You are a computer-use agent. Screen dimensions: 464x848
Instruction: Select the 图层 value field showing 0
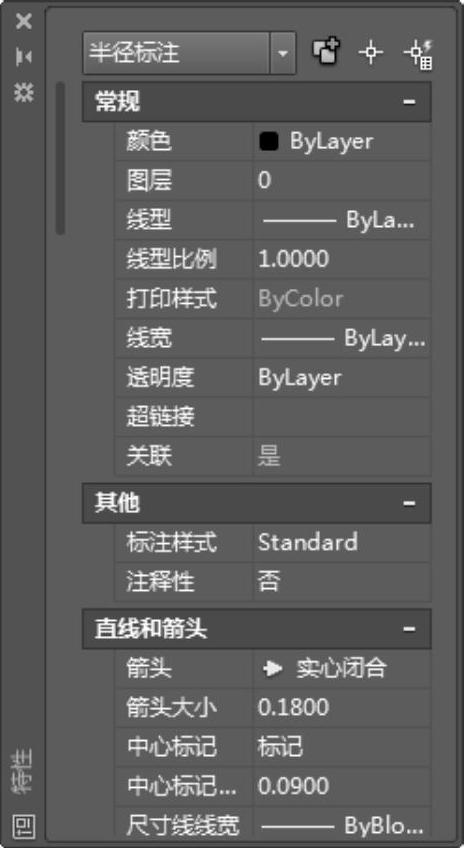342,181
